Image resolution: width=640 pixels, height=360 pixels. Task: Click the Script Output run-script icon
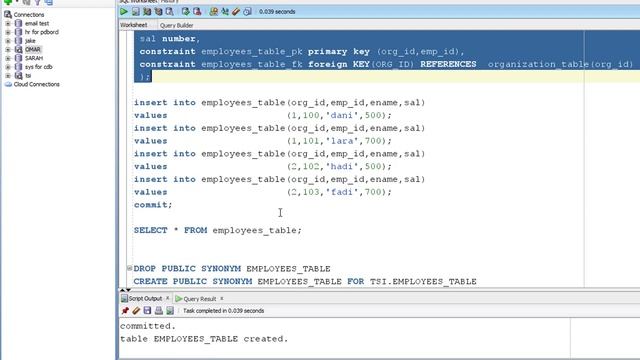click(x=170, y=311)
